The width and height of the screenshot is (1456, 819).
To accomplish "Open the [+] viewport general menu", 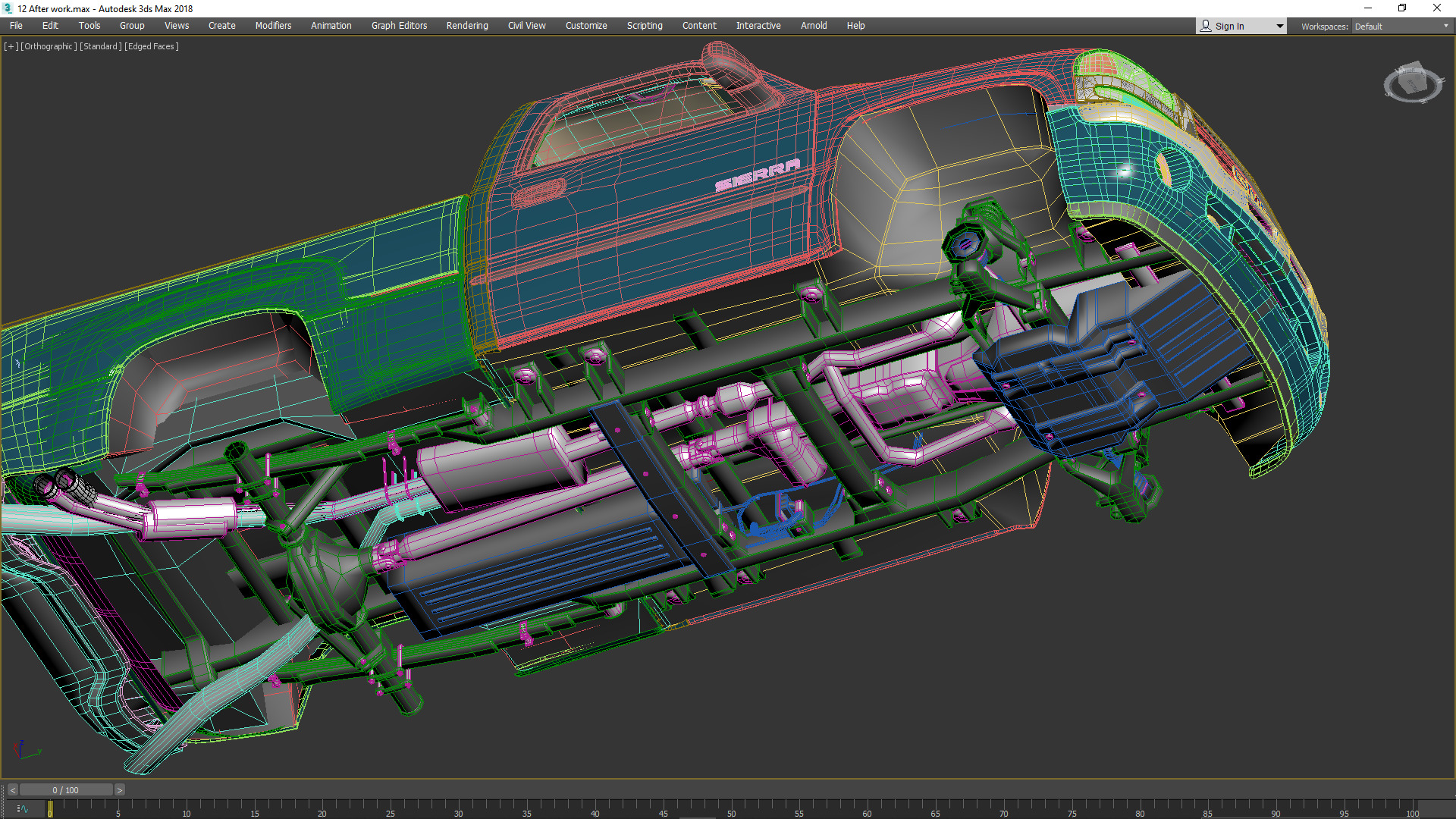I will 11,46.
